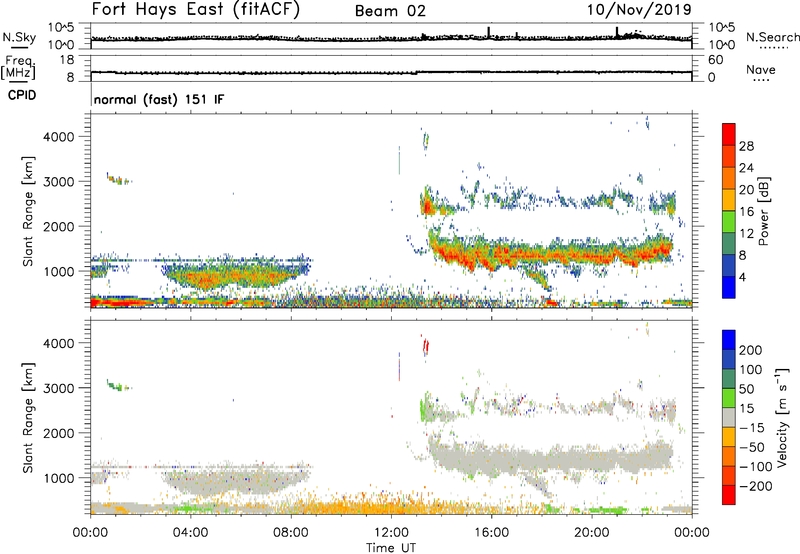Click the dark blue top of velocity colorbar
800x554 pixels.
click(x=729, y=340)
